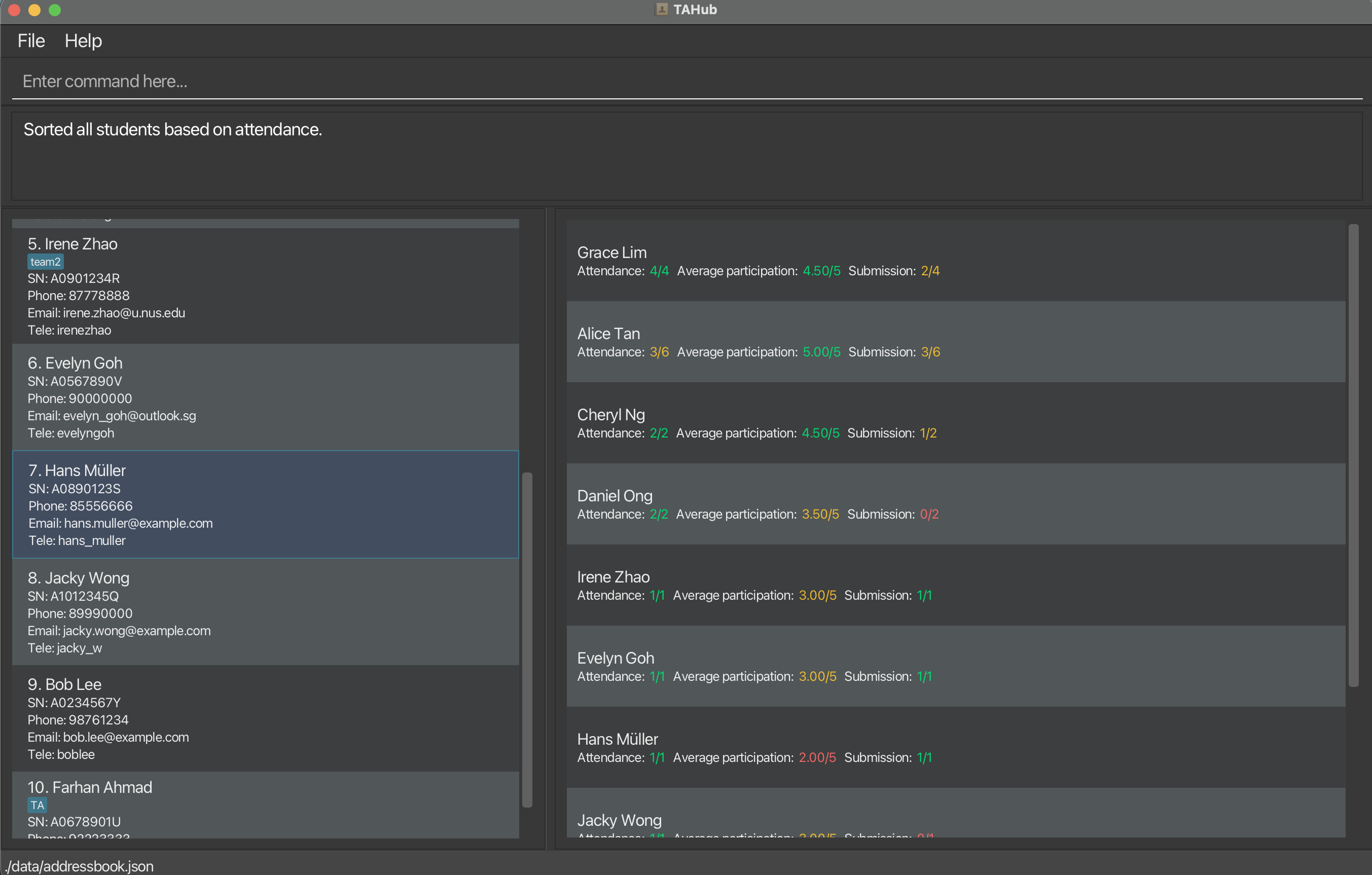This screenshot has height=875, width=1372.
Task: Open the File menu
Action: click(x=31, y=41)
